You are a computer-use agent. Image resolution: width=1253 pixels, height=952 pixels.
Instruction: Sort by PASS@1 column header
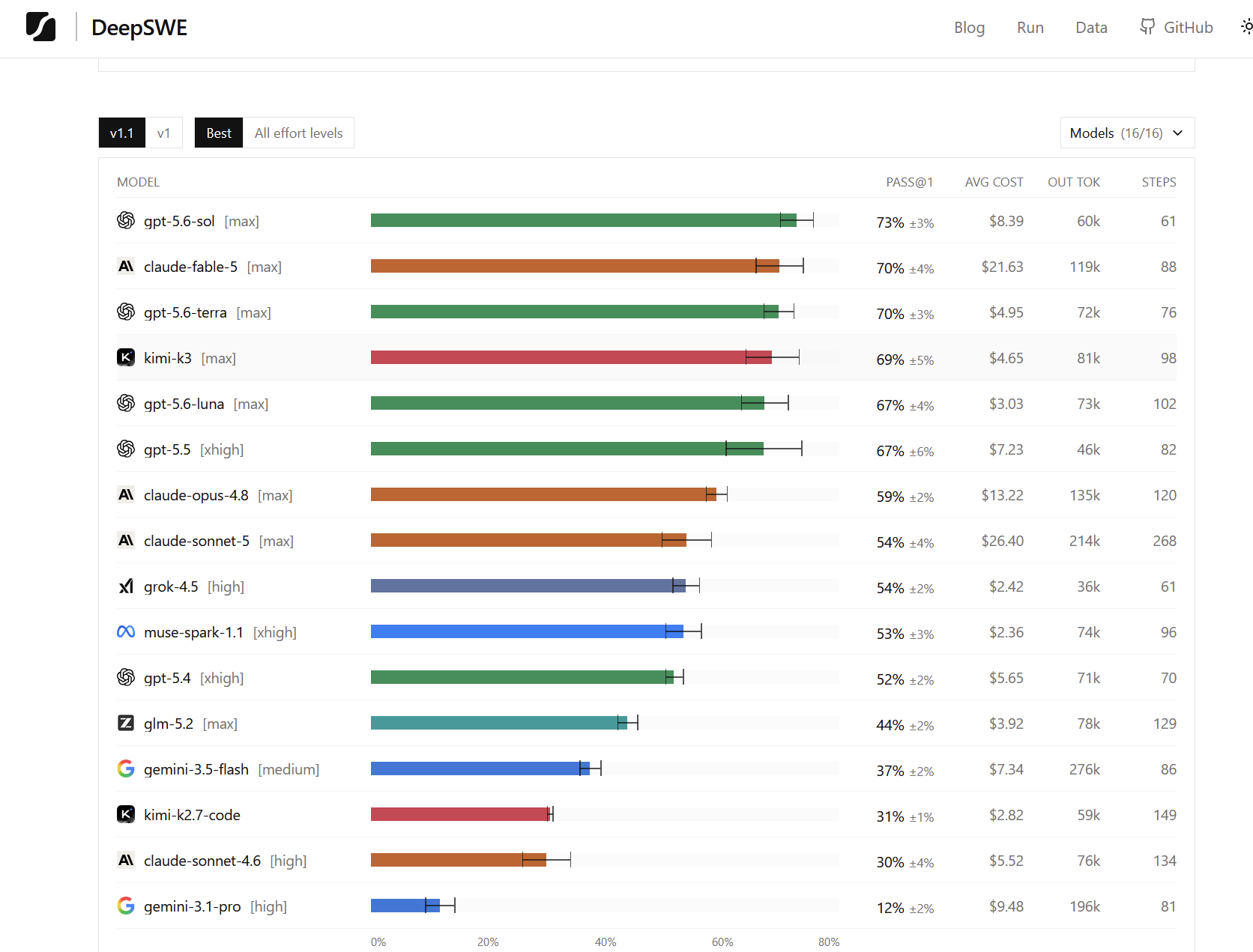coord(910,182)
